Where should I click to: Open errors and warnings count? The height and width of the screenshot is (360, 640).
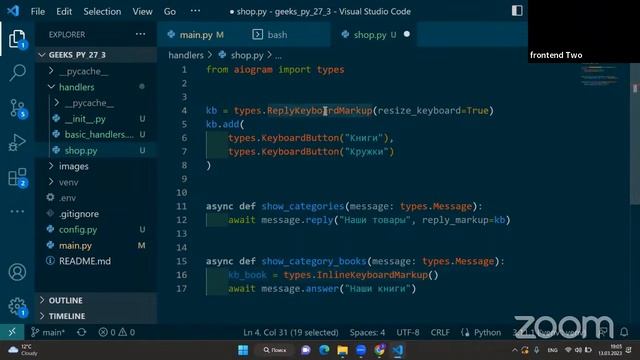tap(116, 332)
